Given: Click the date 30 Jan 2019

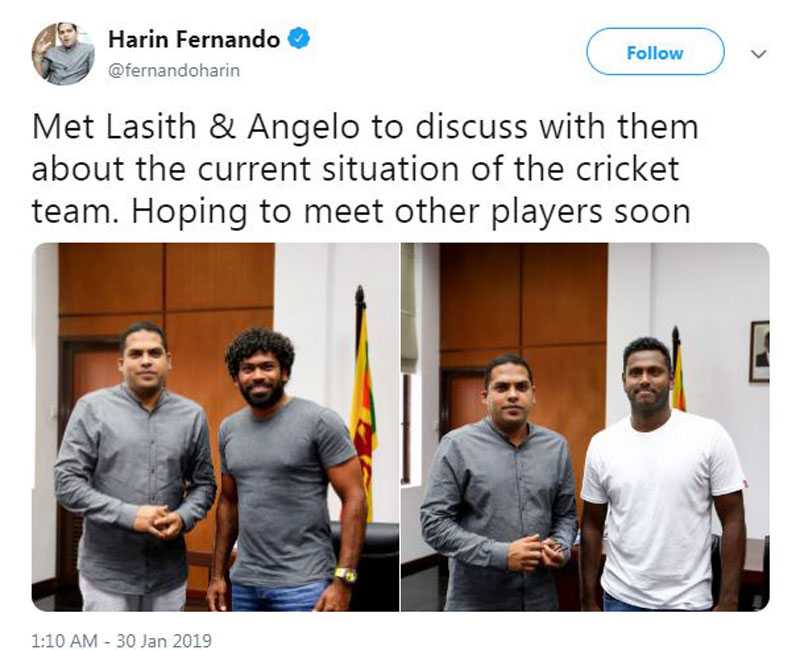Looking at the screenshot, I should [164, 640].
